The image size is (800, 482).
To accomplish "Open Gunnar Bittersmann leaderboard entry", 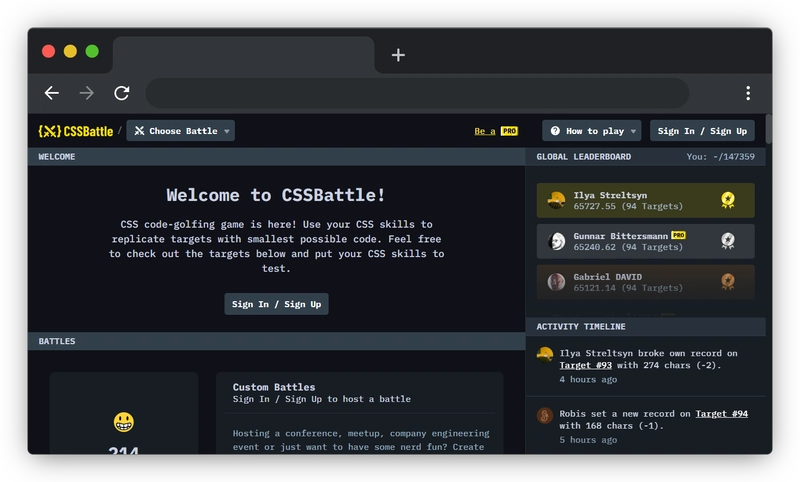I will pyautogui.click(x=645, y=241).
